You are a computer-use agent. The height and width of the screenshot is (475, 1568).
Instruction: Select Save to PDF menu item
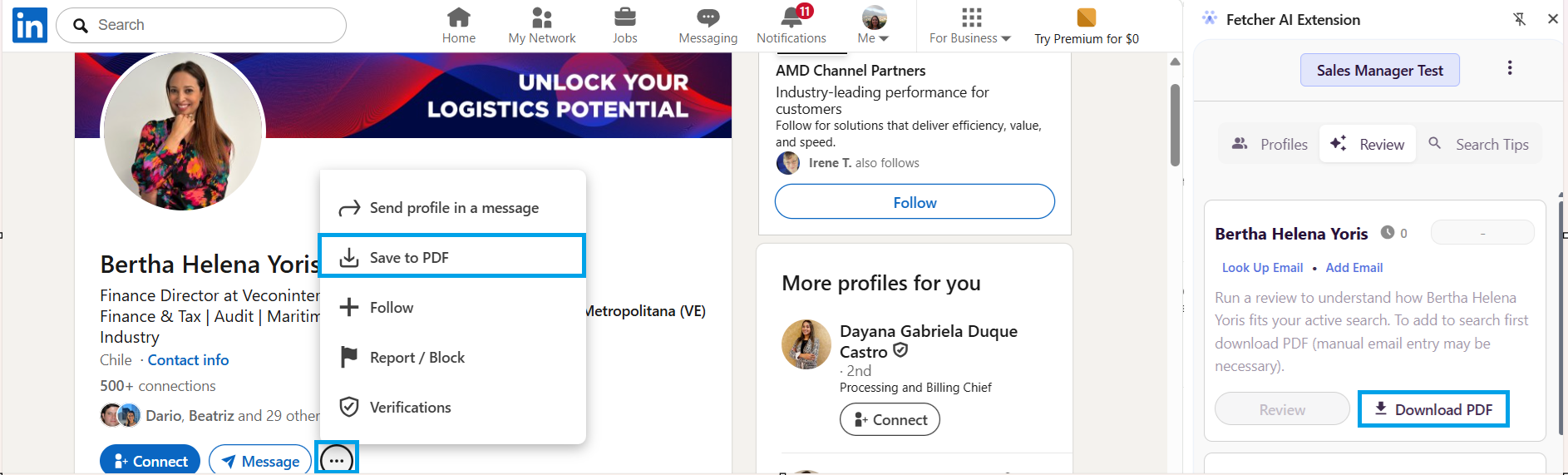click(x=452, y=257)
